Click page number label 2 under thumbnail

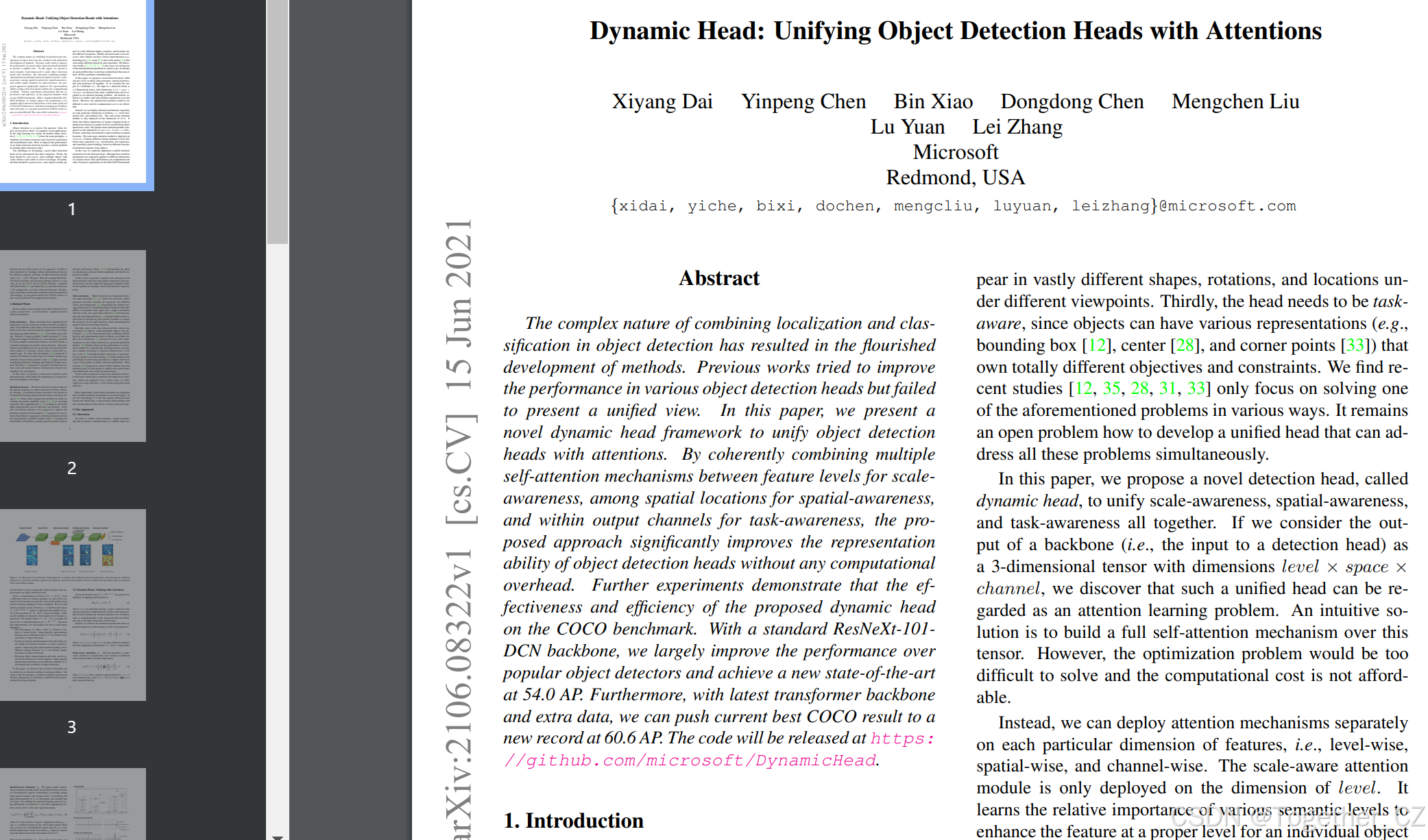71,468
